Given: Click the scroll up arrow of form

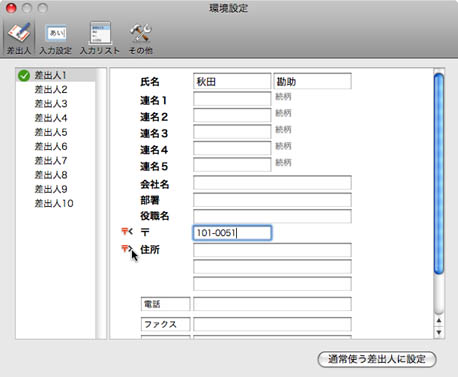Looking at the screenshot, I should click(439, 320).
